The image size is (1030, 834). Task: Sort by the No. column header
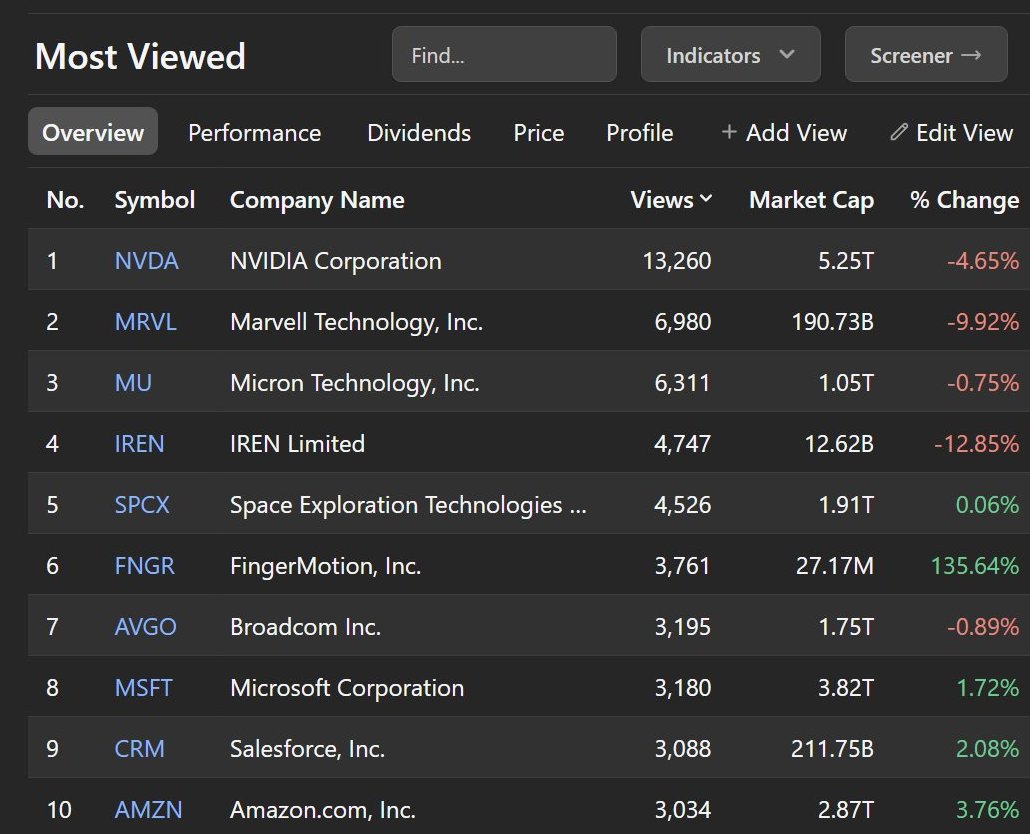(x=65, y=199)
